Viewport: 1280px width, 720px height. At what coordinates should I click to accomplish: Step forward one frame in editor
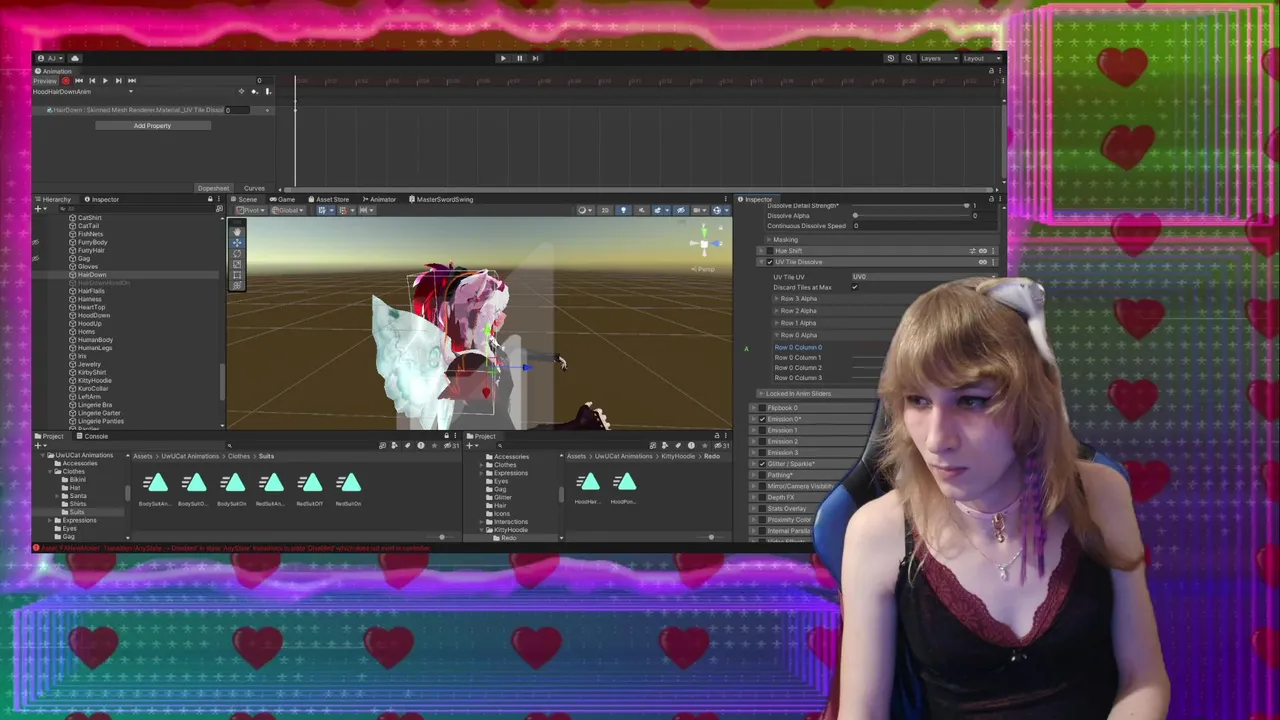coord(535,58)
